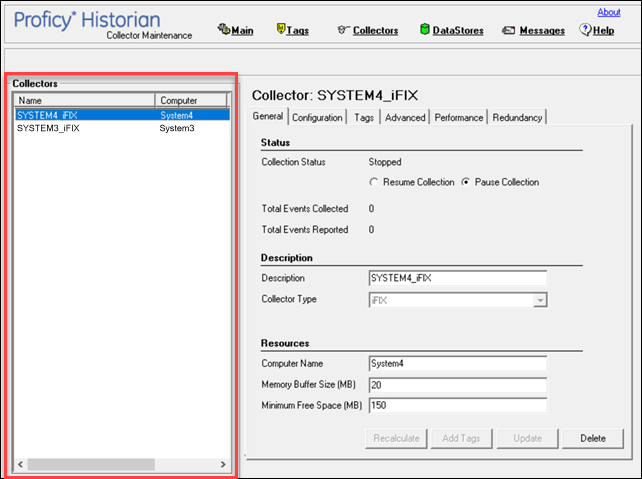Viewport: 642px width, 479px height.
Task: Open the Messages link
Action: click(542, 31)
